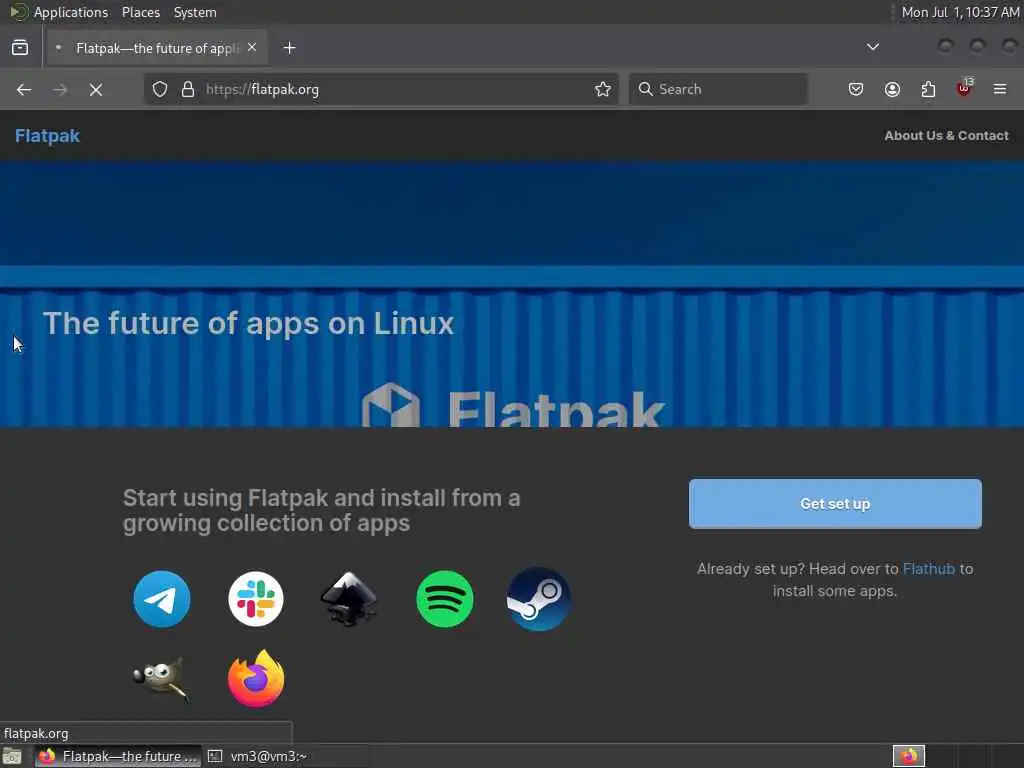
Task: View site security padlock info
Action: coord(188,89)
